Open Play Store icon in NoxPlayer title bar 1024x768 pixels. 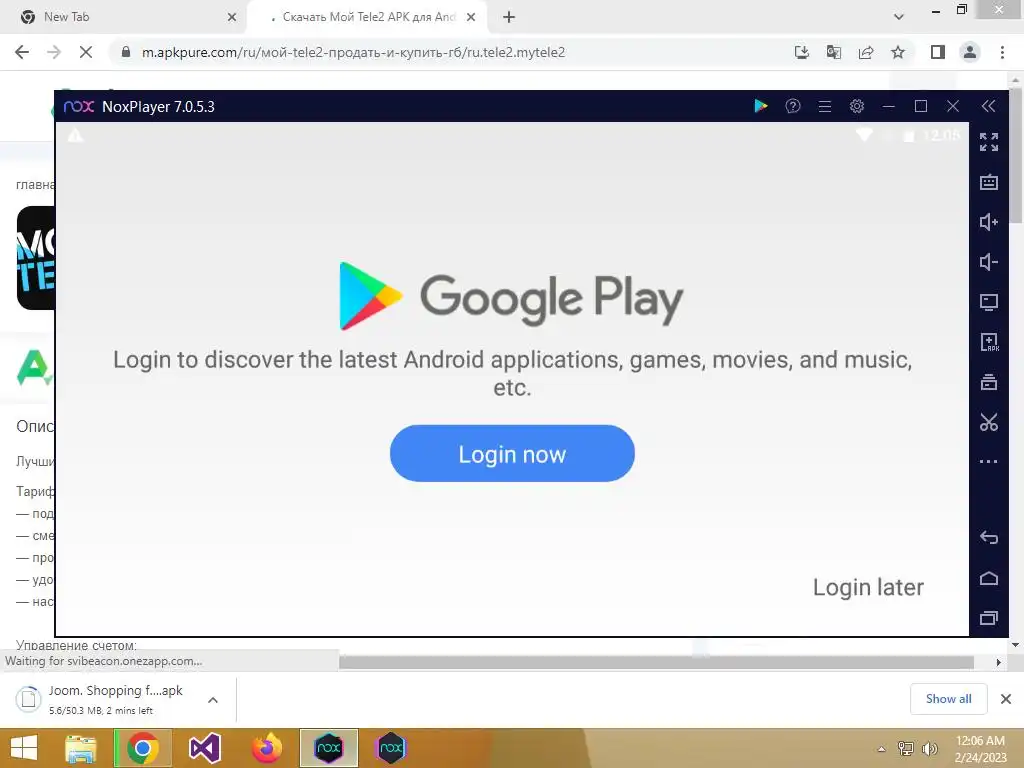click(760, 106)
